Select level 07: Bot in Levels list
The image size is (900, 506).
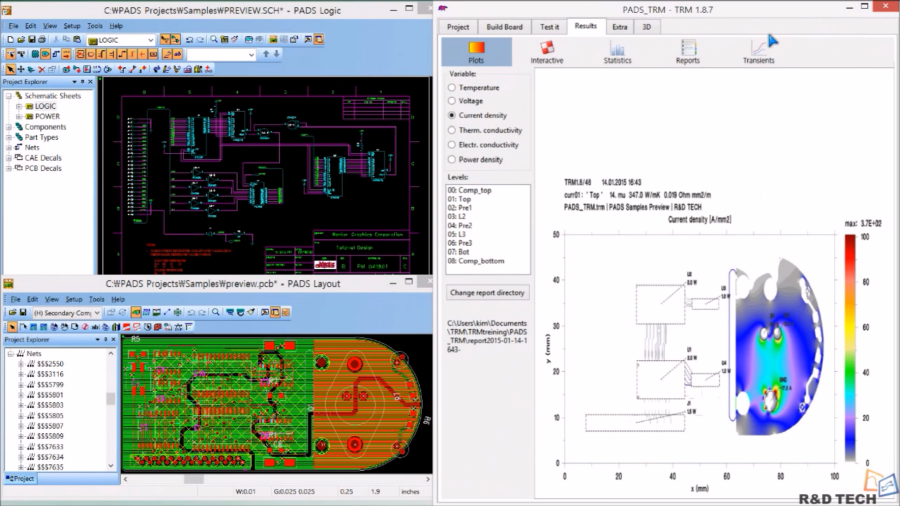(460, 251)
